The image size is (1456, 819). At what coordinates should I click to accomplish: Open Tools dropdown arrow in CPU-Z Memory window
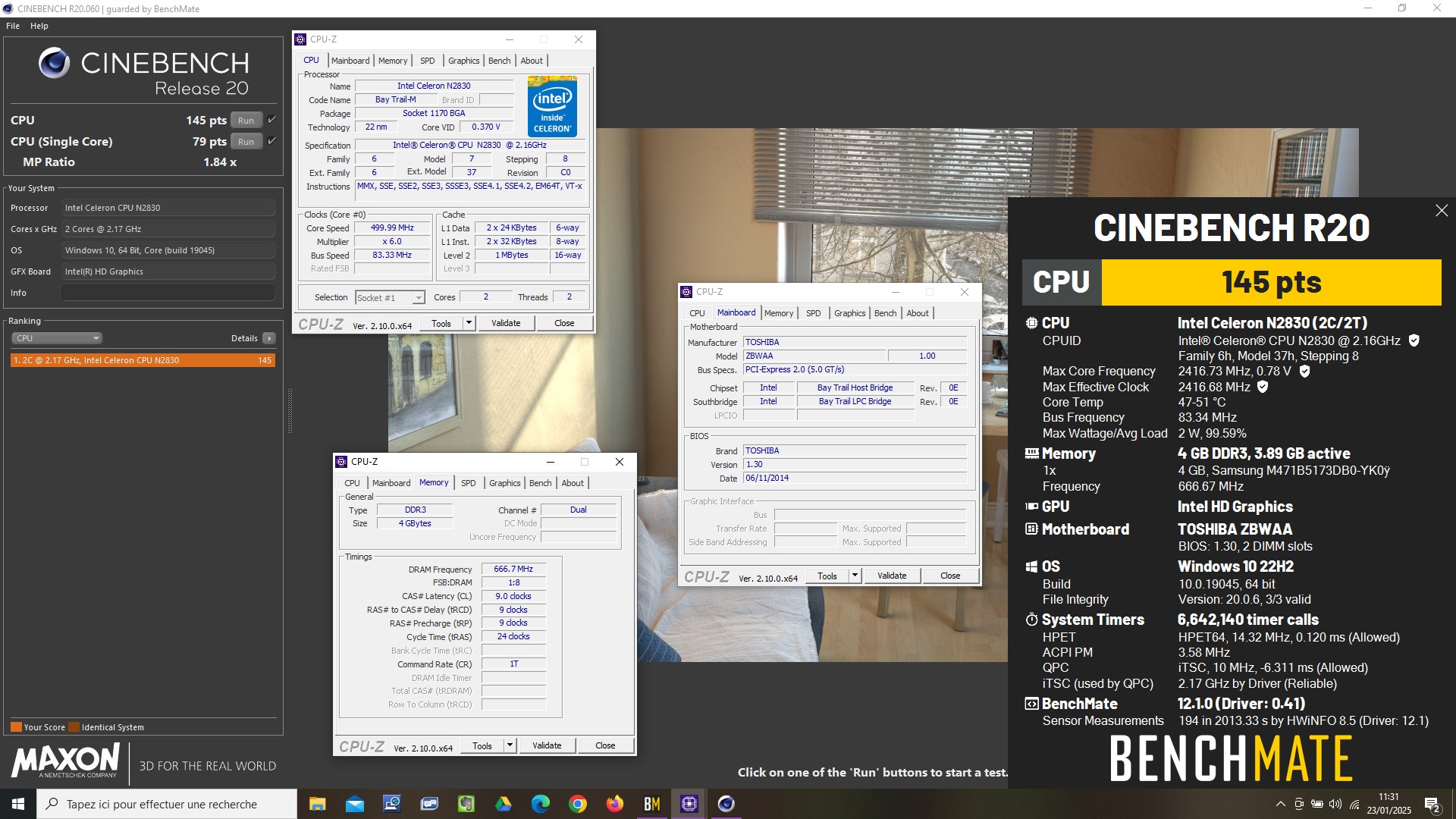click(x=510, y=746)
